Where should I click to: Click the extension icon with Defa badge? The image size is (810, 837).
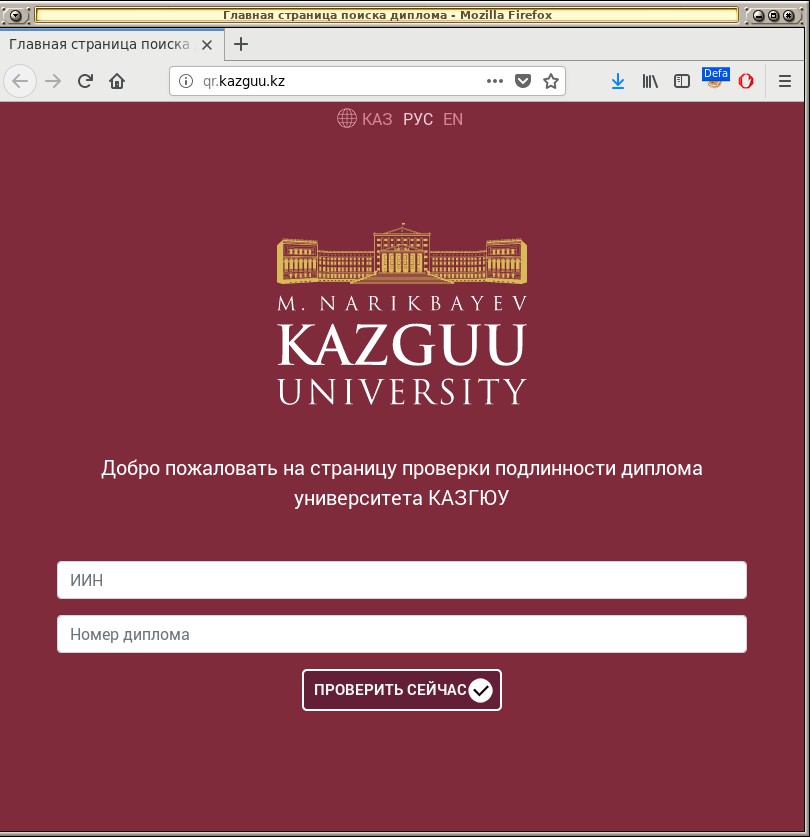(715, 78)
